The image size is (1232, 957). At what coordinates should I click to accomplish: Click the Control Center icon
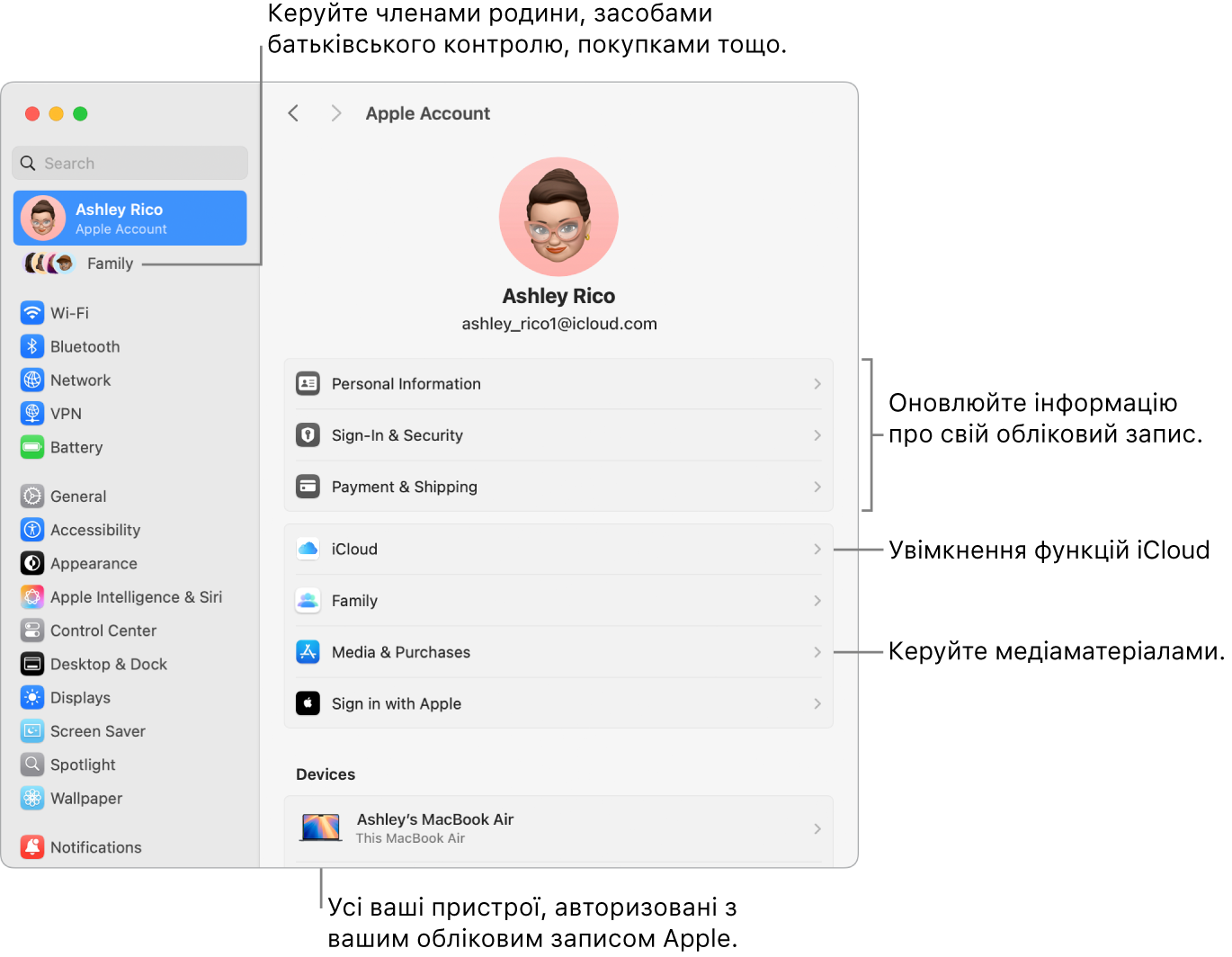[x=32, y=631]
